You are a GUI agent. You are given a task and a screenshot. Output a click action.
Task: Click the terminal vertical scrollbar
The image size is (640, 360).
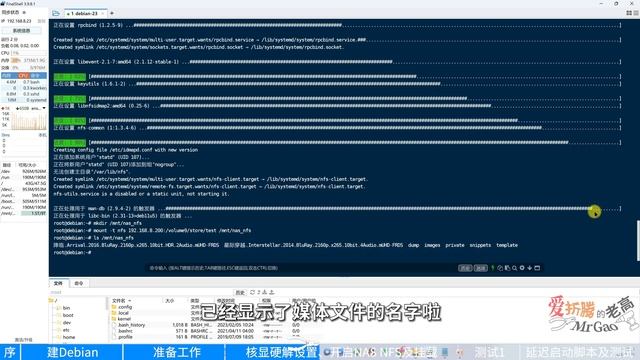[x=638, y=241]
